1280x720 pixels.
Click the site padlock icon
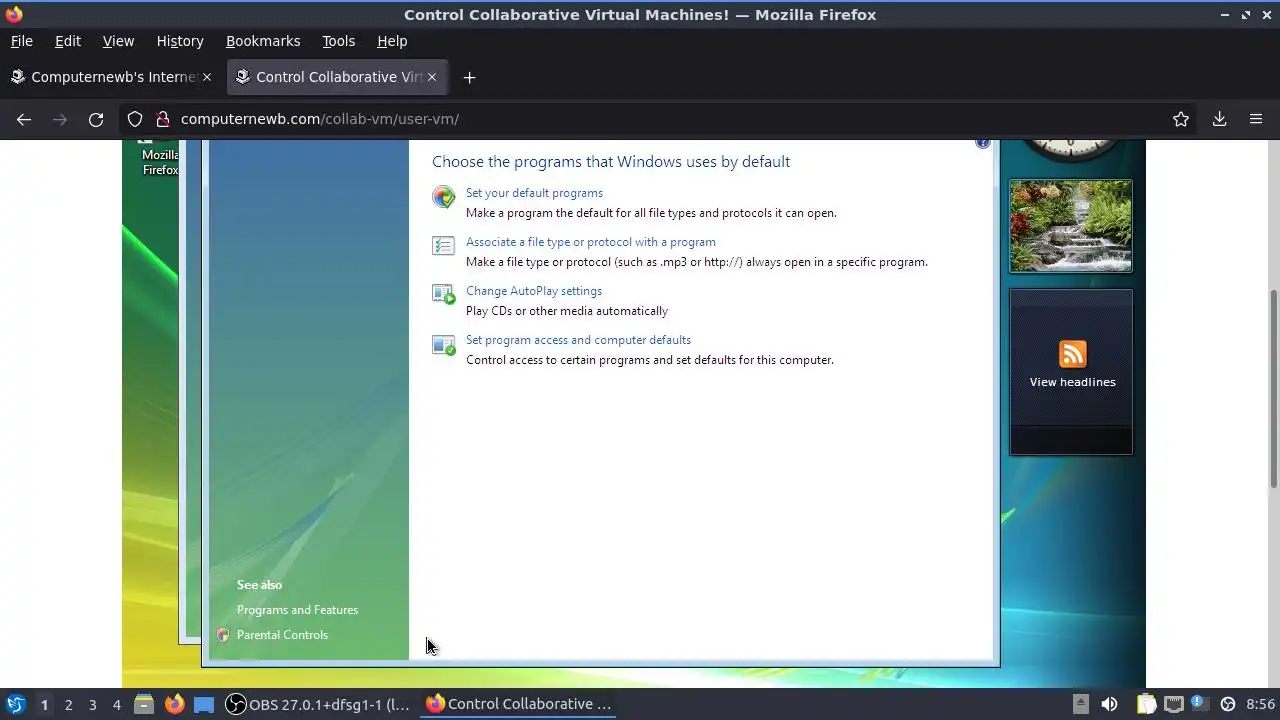click(x=163, y=119)
